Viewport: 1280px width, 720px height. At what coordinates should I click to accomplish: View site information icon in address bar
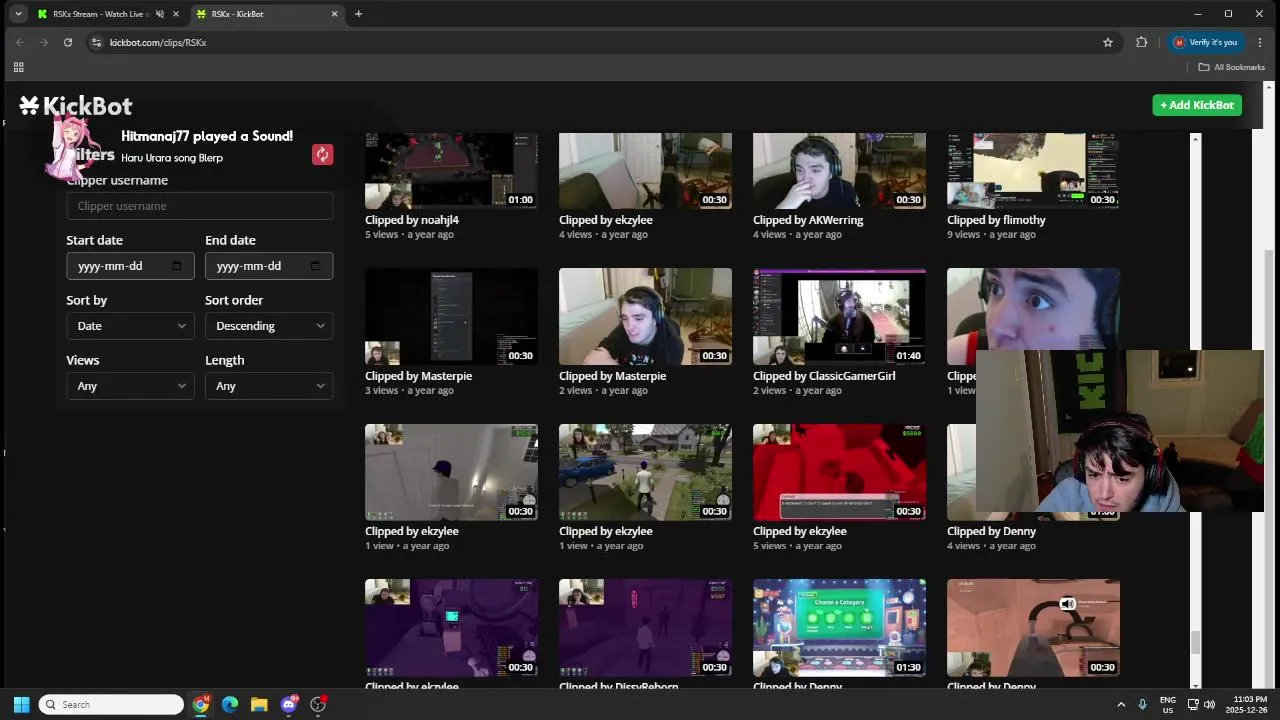click(x=97, y=42)
